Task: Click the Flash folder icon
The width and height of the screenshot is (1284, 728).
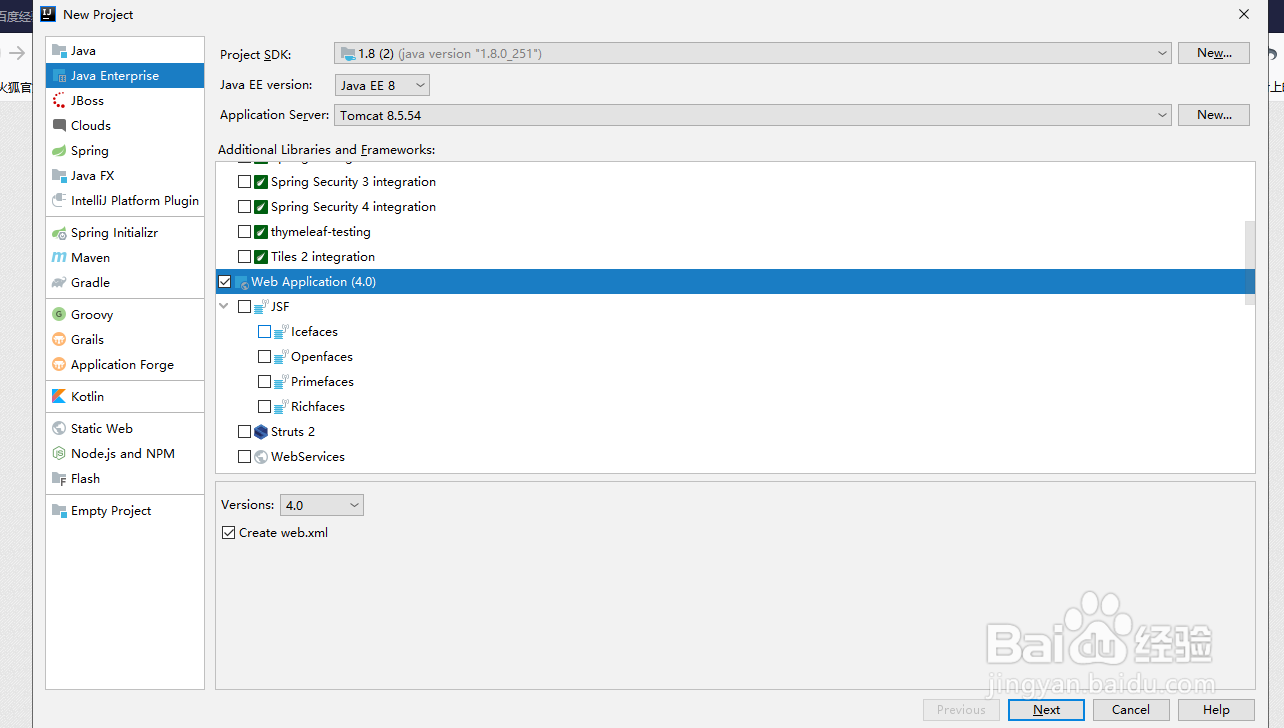Action: tap(59, 479)
